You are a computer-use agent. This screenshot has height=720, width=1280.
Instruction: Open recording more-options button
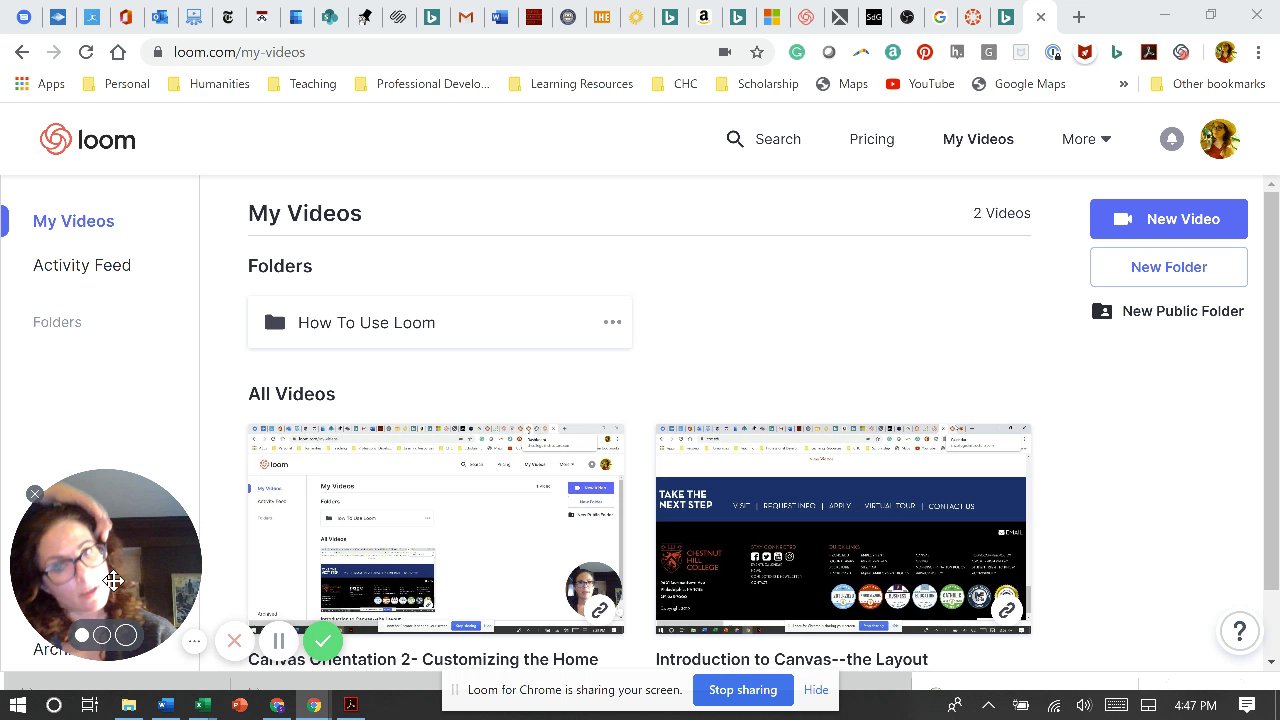point(195,641)
